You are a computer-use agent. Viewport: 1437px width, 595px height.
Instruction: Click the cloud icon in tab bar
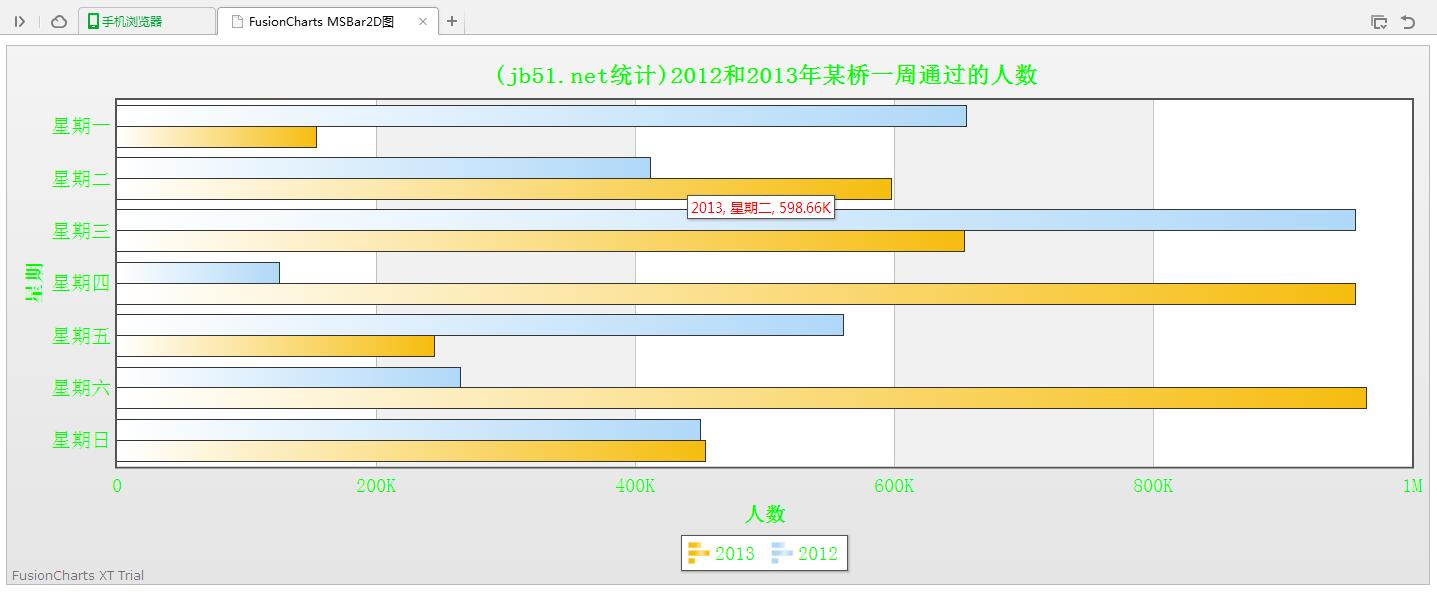click(x=59, y=21)
